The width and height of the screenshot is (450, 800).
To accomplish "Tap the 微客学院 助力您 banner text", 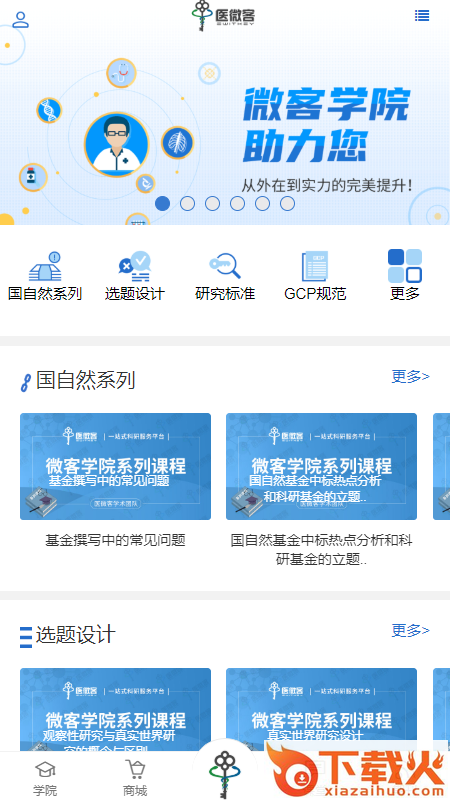I will 327,124.
